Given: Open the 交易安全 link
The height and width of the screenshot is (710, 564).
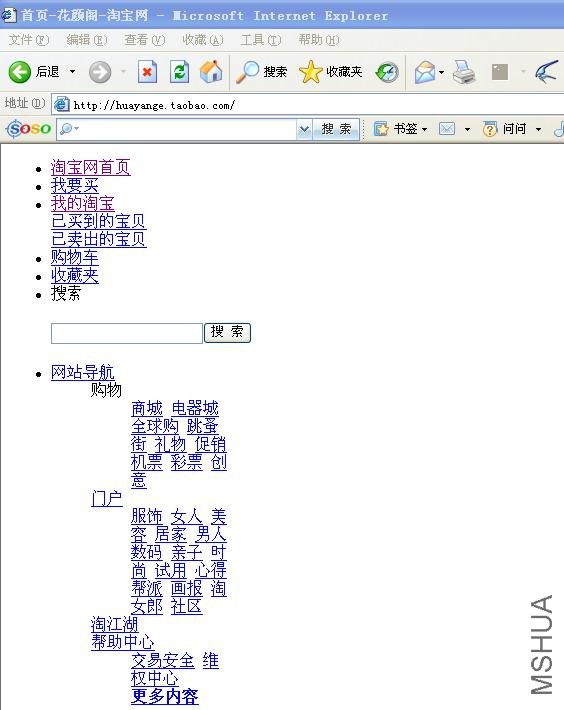Looking at the screenshot, I should click(x=163, y=661).
